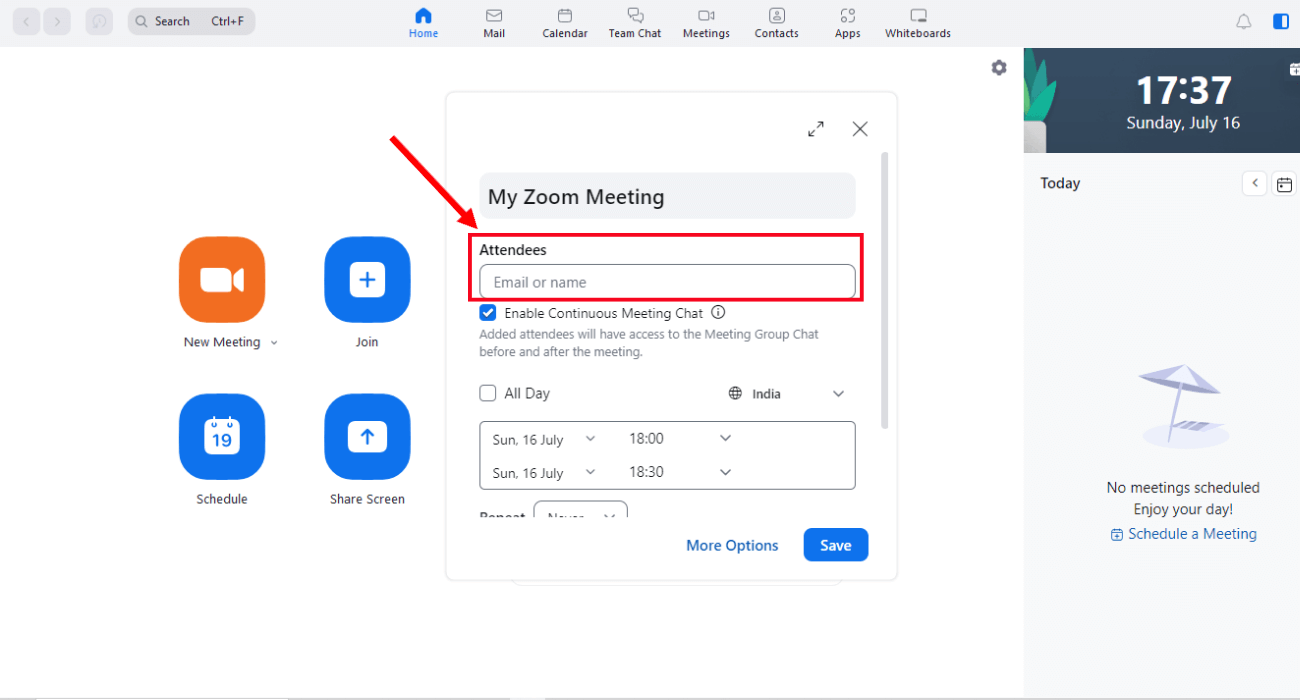Click the Today heading text
This screenshot has height=700, width=1300.
(1060, 183)
